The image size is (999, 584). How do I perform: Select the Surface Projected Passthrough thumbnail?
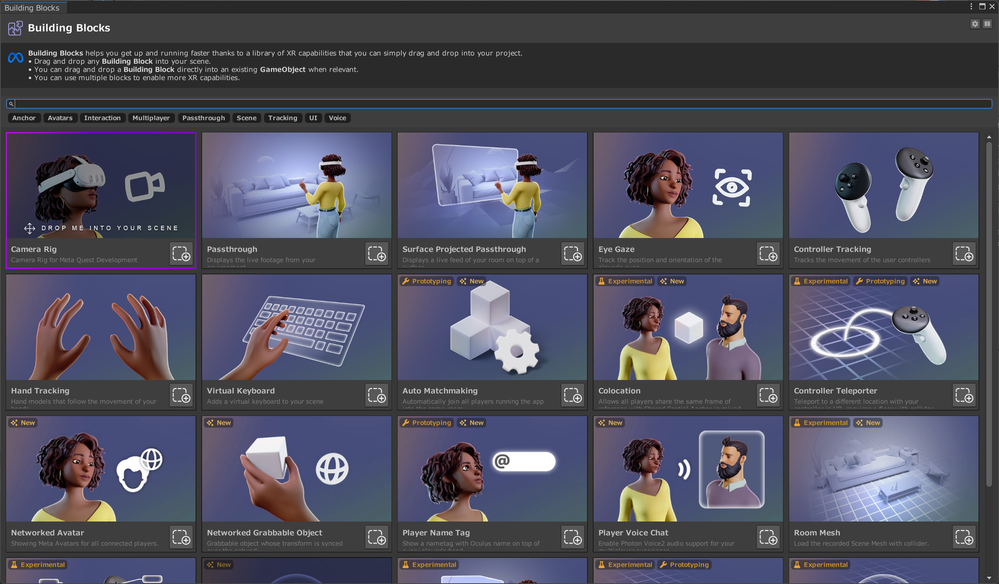click(492, 185)
